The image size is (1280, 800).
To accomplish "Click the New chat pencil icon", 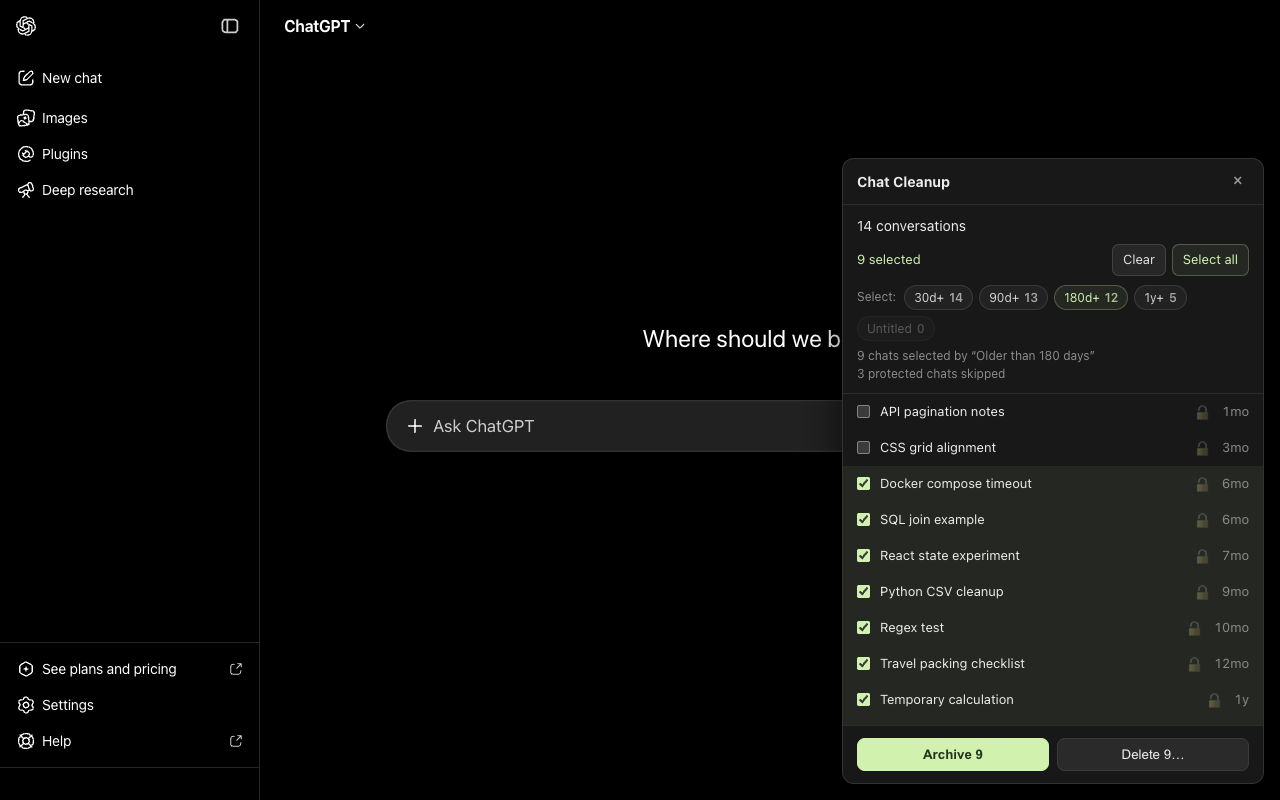I will click(x=26, y=78).
